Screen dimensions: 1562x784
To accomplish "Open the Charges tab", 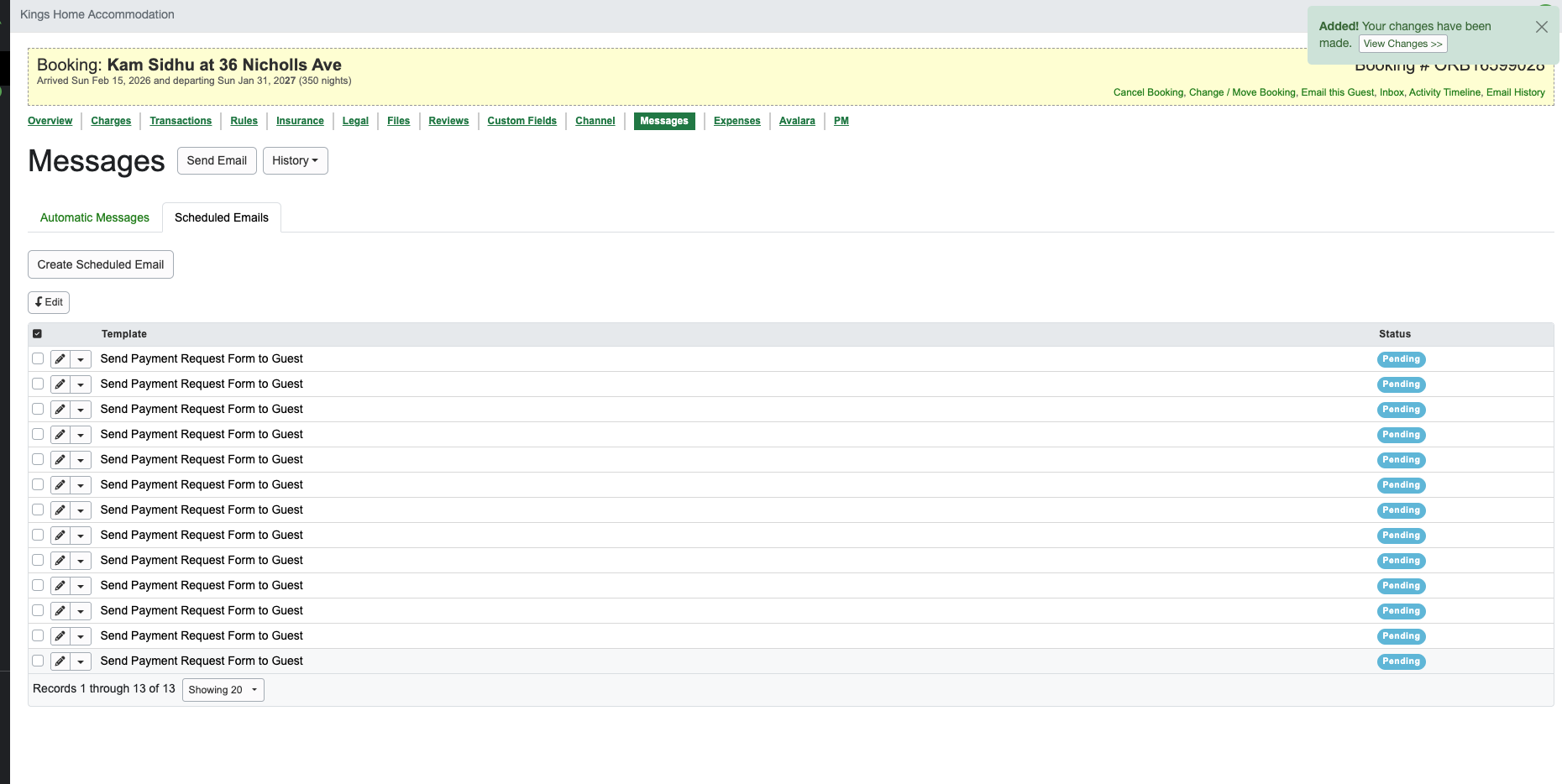I will (x=111, y=121).
